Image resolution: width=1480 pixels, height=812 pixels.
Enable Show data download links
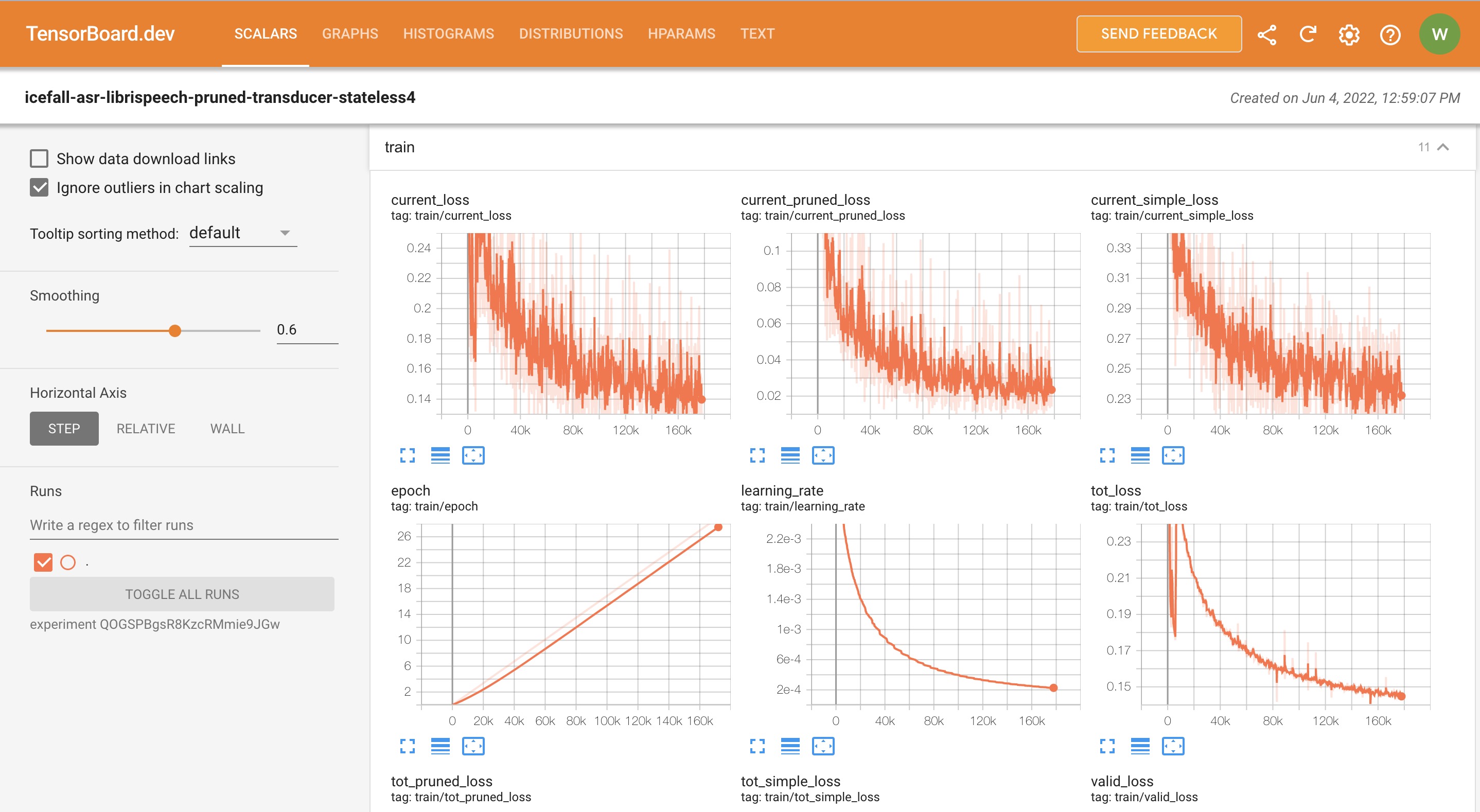pos(39,158)
